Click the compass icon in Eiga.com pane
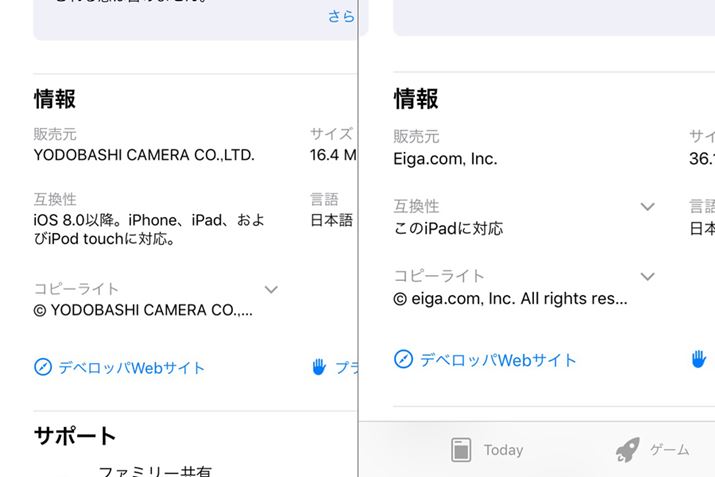This screenshot has height=477, width=715. click(x=403, y=360)
